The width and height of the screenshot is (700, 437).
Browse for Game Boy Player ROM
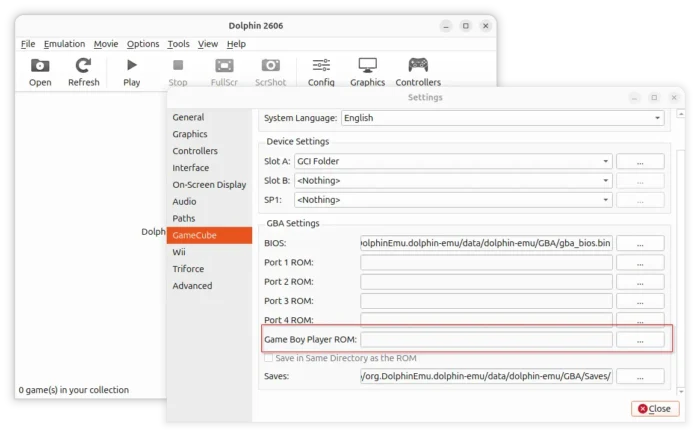pyautogui.click(x=640, y=339)
